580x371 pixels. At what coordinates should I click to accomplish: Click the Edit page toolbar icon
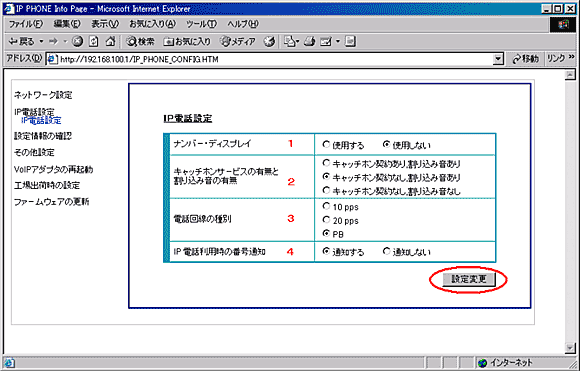[x=326, y=41]
